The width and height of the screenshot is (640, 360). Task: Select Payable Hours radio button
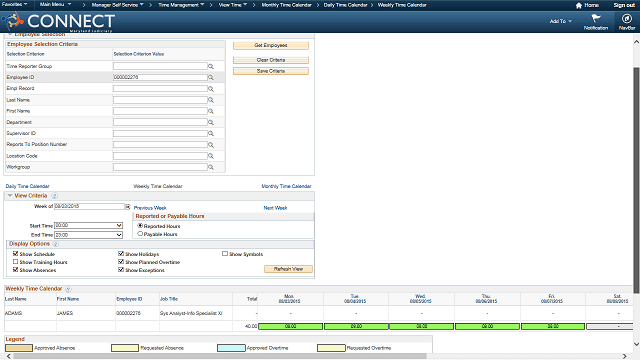tap(140, 234)
